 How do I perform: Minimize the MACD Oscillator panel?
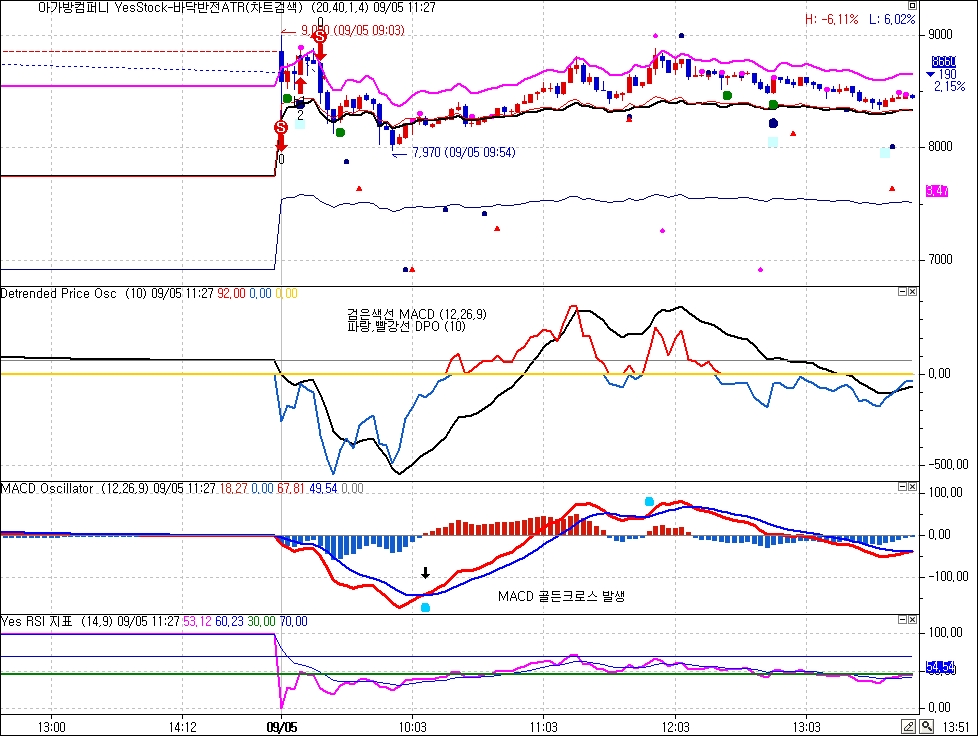(903, 487)
